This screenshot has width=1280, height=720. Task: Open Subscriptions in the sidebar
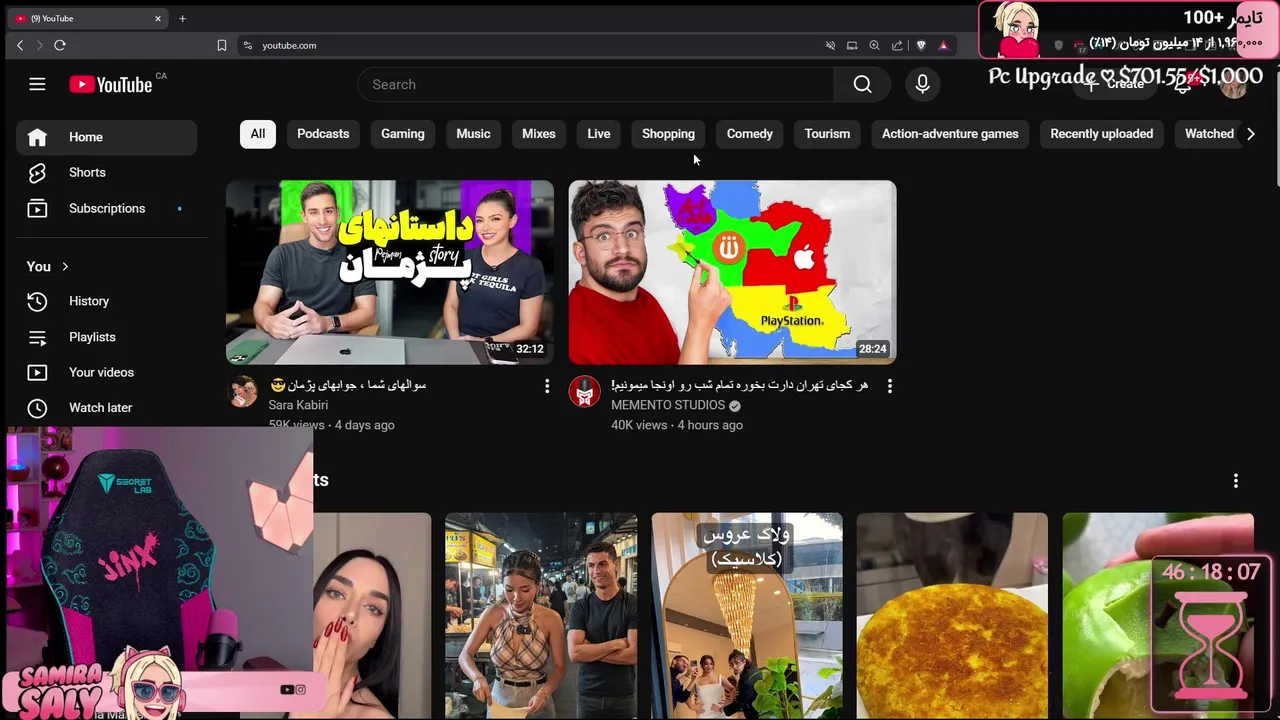click(x=106, y=208)
